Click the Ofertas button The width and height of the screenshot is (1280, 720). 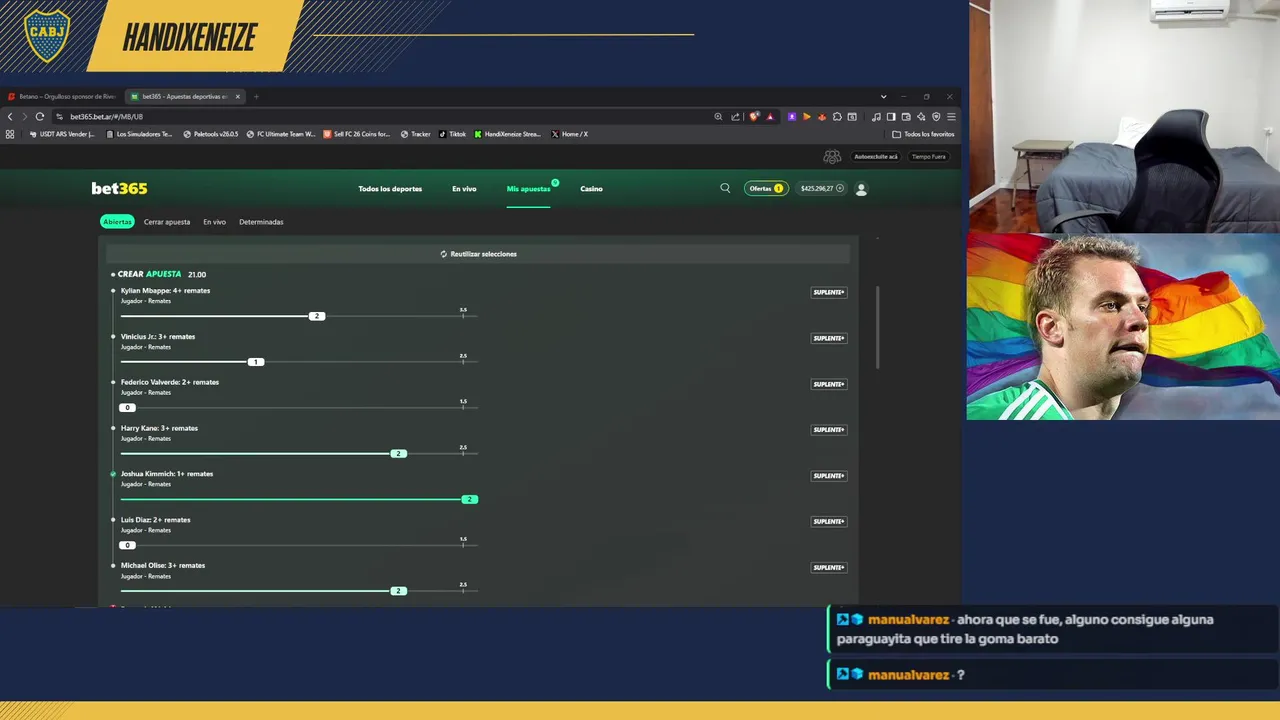tap(766, 188)
